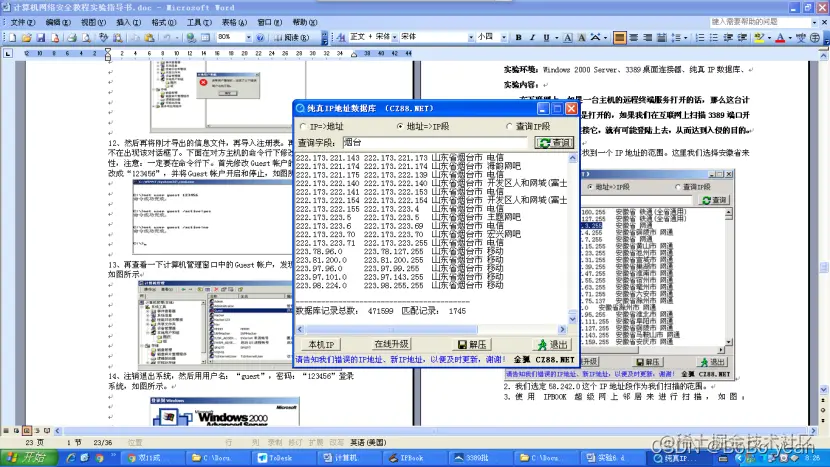Open the 视图(V) menu
The height and width of the screenshot is (467, 830).
click(93, 22)
